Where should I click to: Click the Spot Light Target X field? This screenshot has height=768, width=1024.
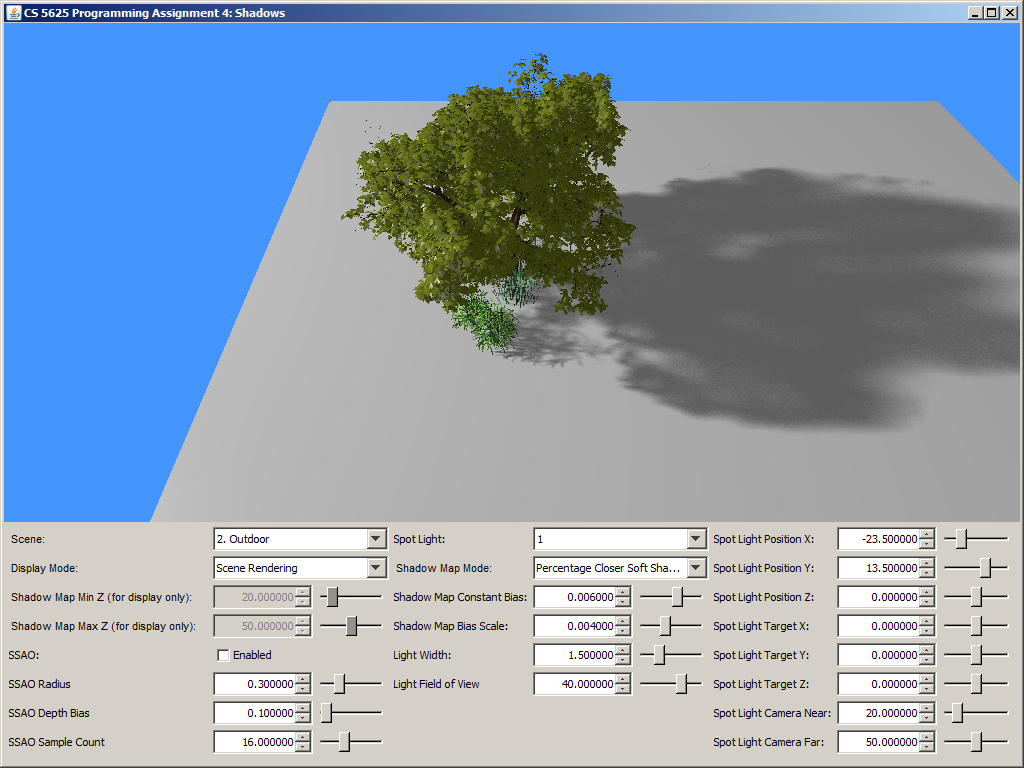coord(877,626)
